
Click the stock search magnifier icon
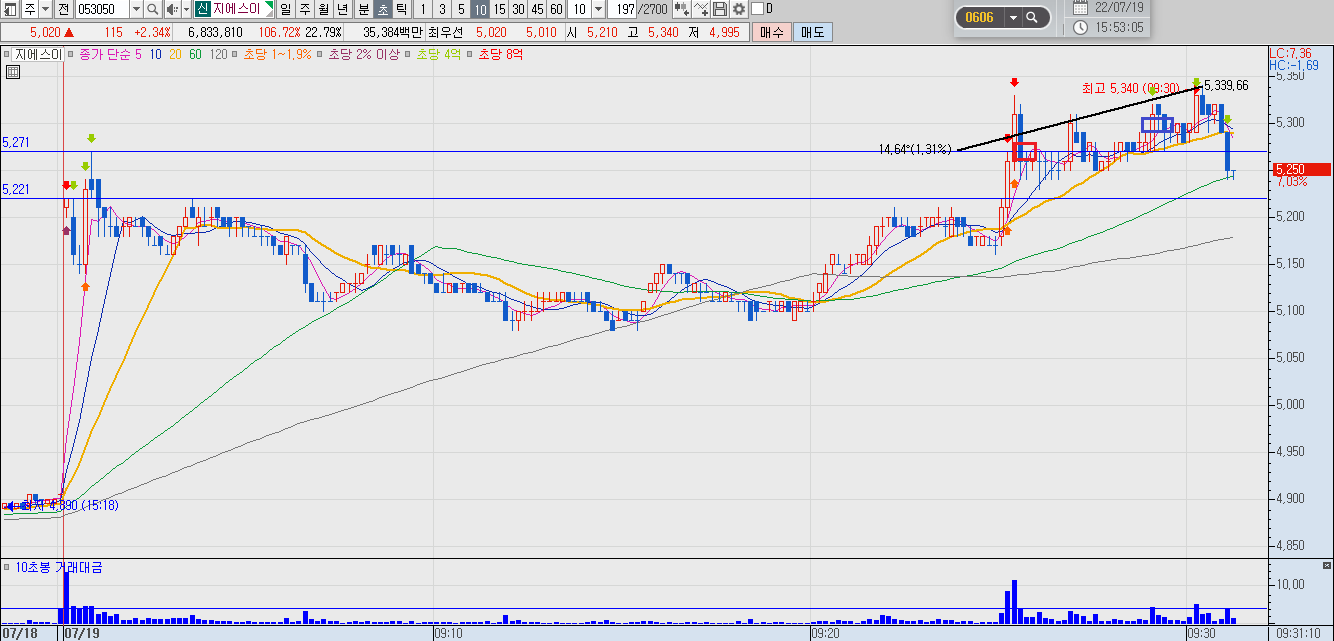tap(152, 10)
